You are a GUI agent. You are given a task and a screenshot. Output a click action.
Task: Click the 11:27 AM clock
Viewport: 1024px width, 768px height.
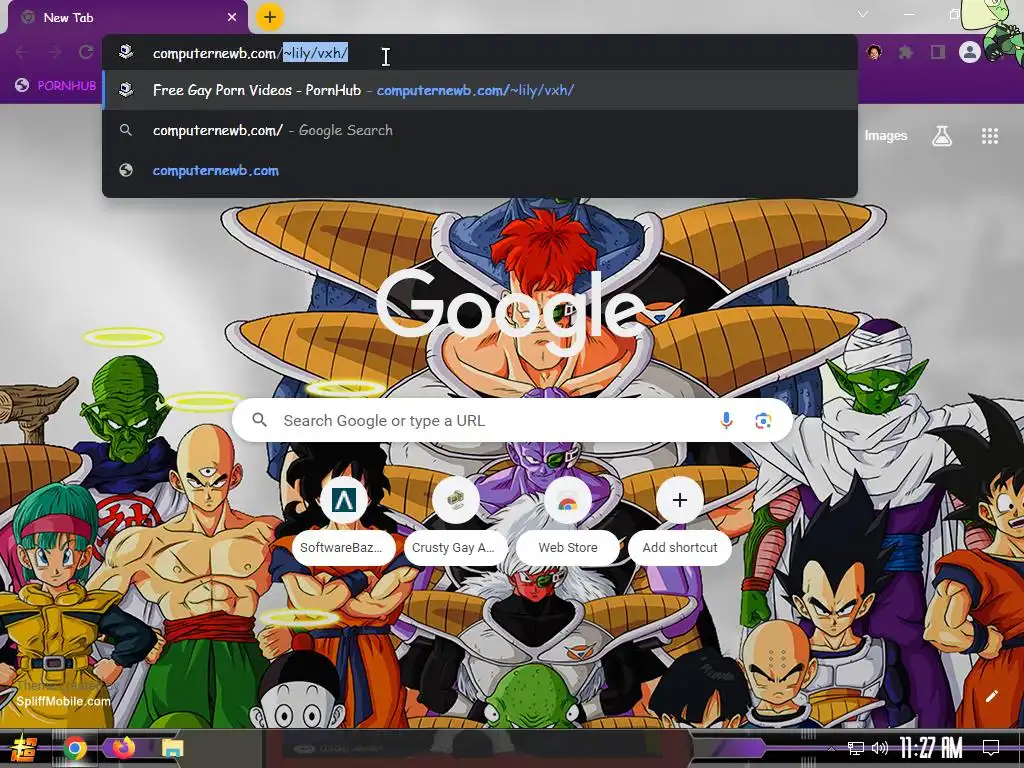pos(931,748)
